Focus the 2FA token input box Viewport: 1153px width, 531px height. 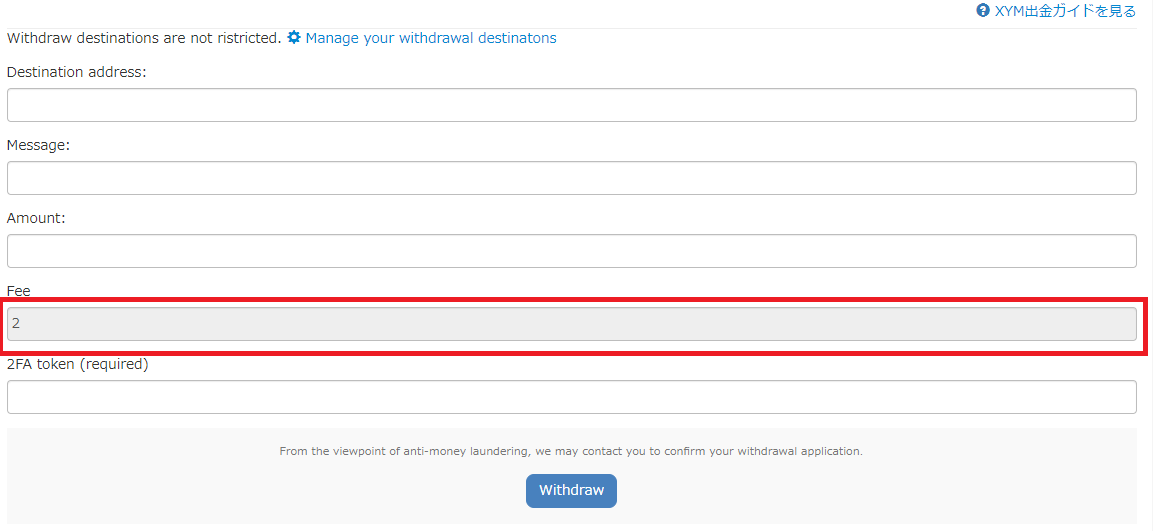[571, 397]
